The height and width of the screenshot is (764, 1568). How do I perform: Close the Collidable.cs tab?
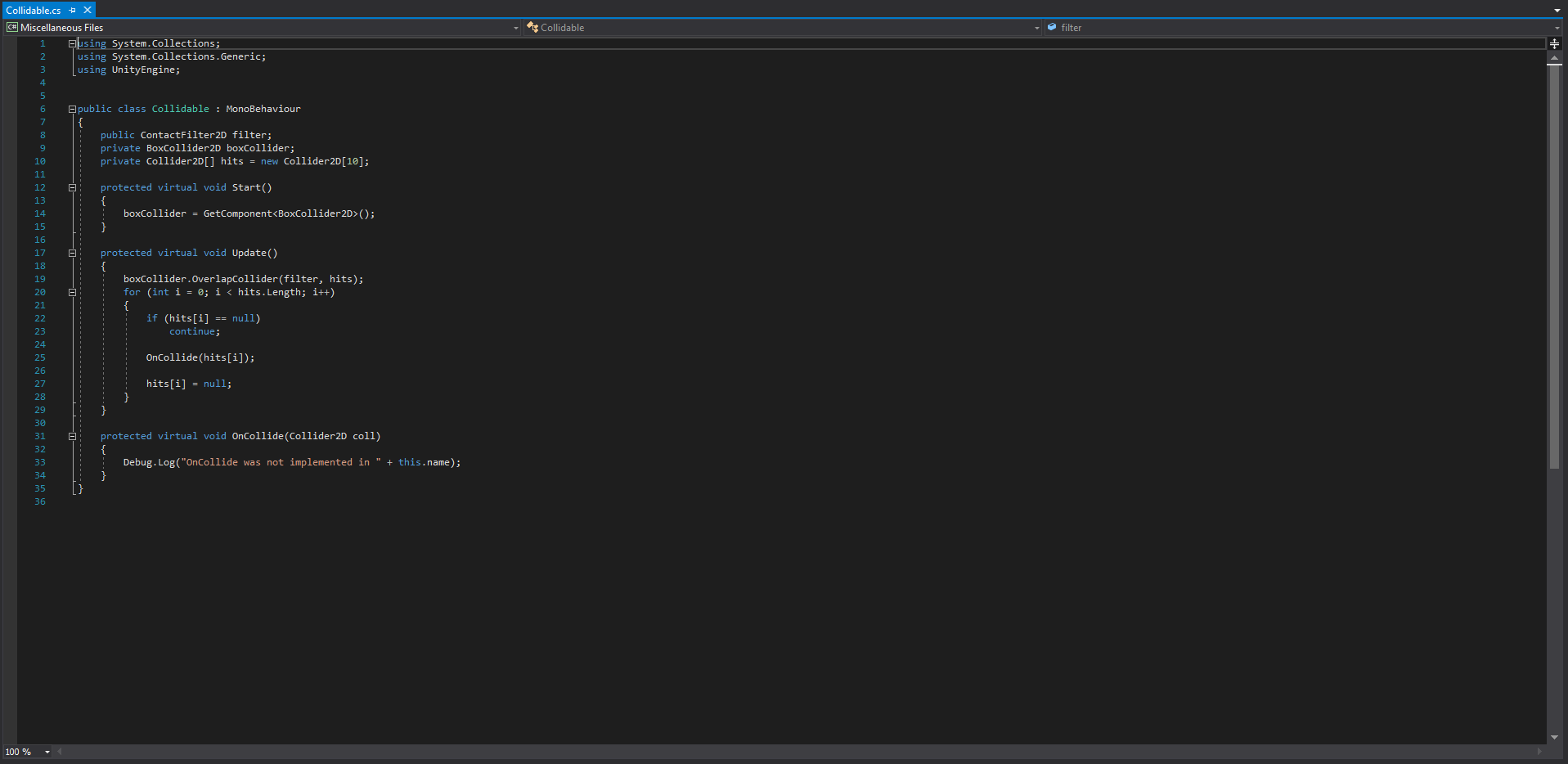click(88, 11)
